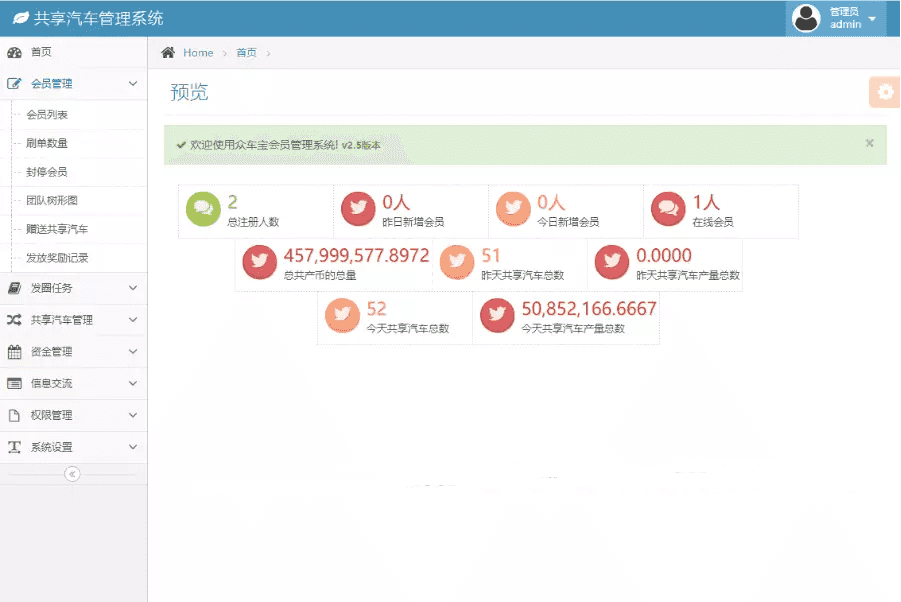Click the home icon in the breadcrumb

pyautogui.click(x=168, y=53)
